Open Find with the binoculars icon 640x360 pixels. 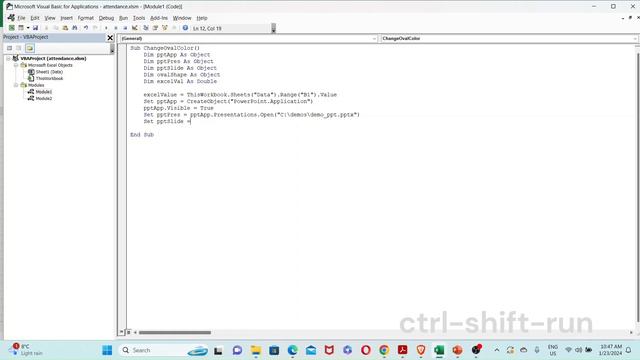point(75,28)
